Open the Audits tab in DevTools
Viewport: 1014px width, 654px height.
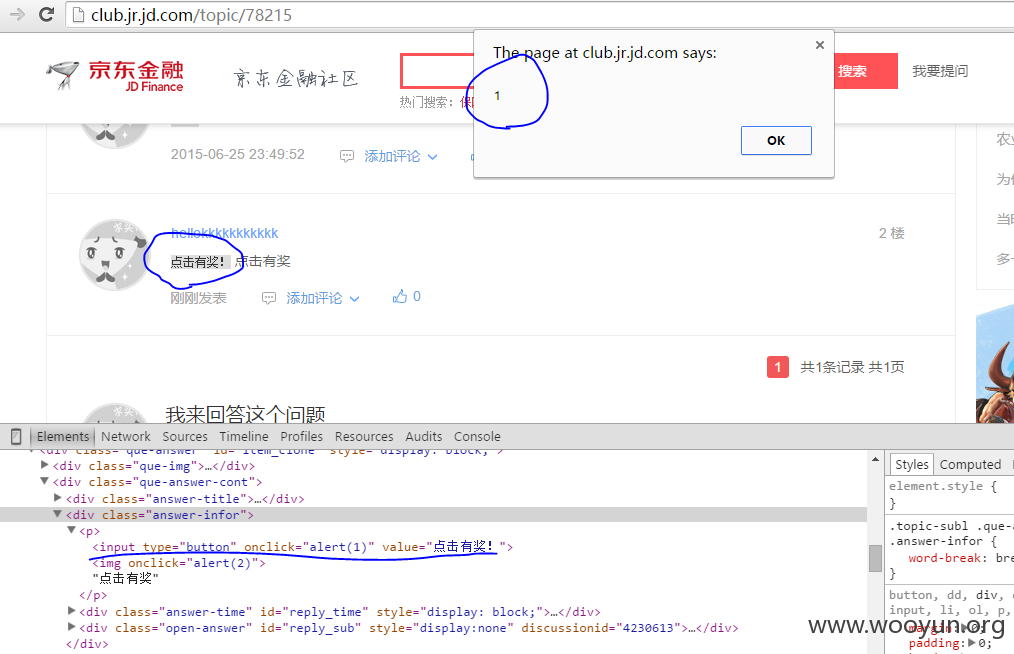click(424, 436)
